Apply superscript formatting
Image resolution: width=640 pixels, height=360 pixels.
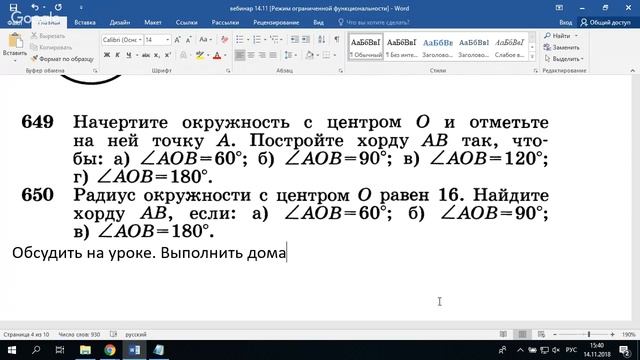(x=168, y=55)
